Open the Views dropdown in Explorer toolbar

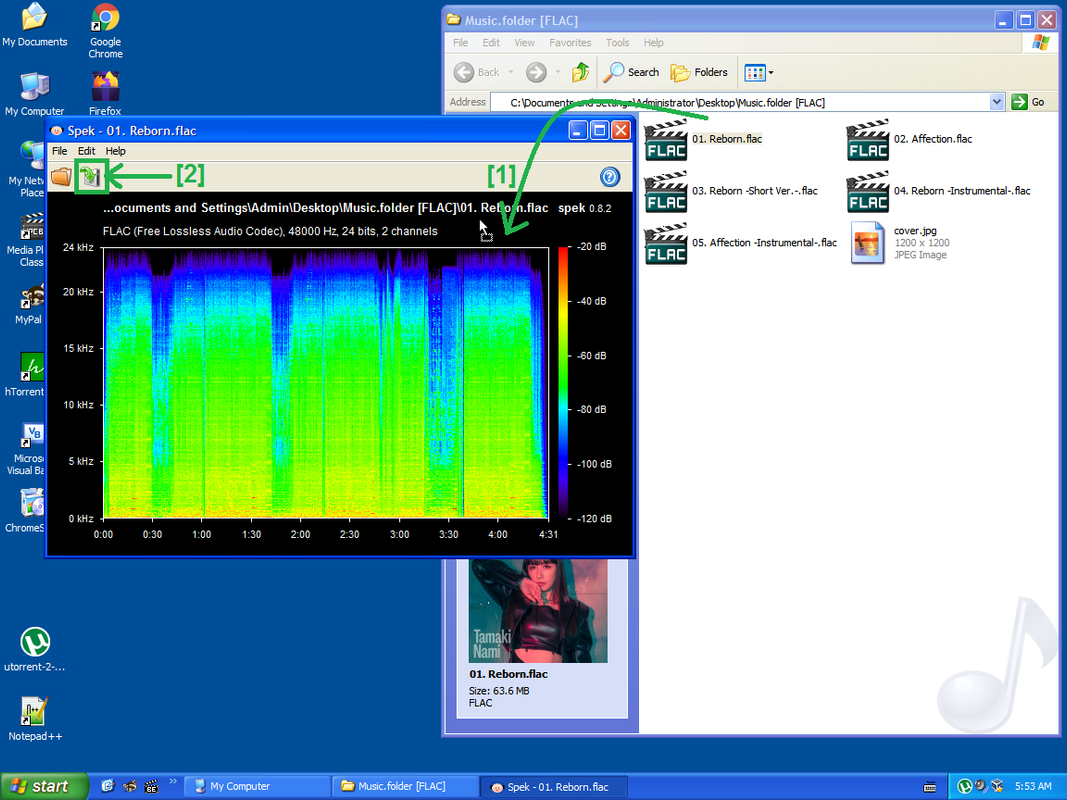(x=759, y=72)
